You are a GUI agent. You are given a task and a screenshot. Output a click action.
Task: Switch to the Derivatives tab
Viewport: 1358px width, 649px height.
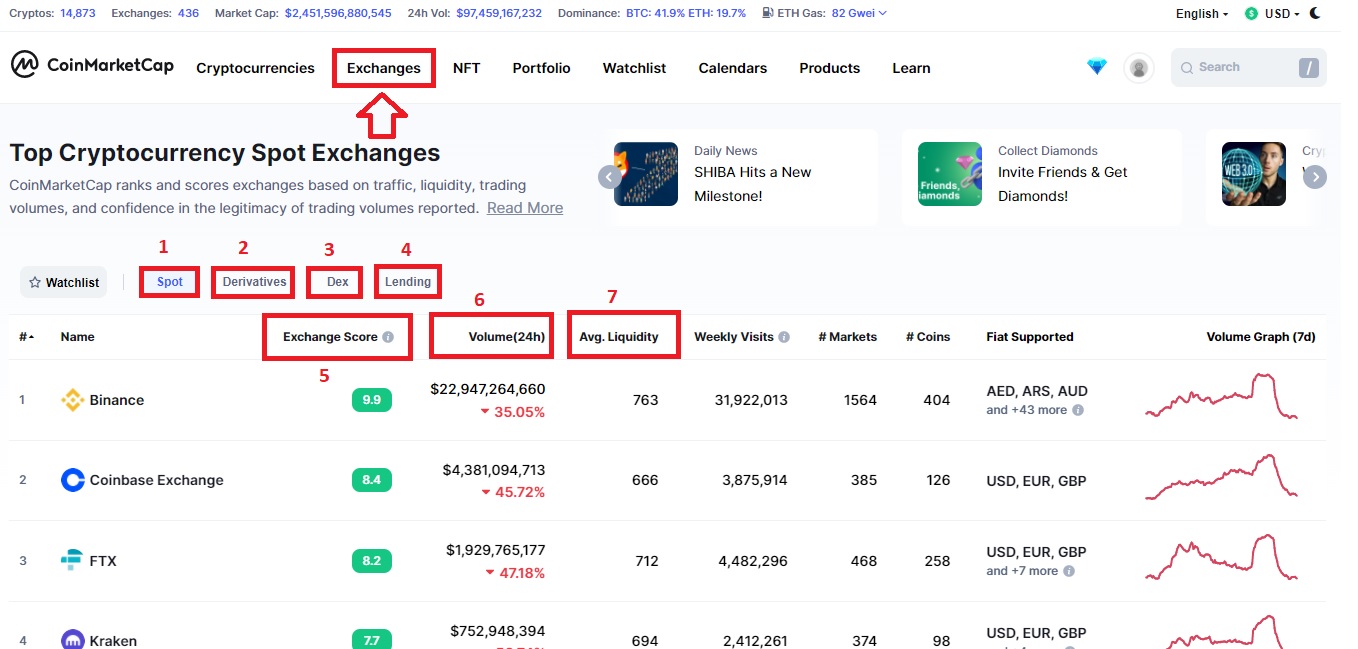pos(254,282)
